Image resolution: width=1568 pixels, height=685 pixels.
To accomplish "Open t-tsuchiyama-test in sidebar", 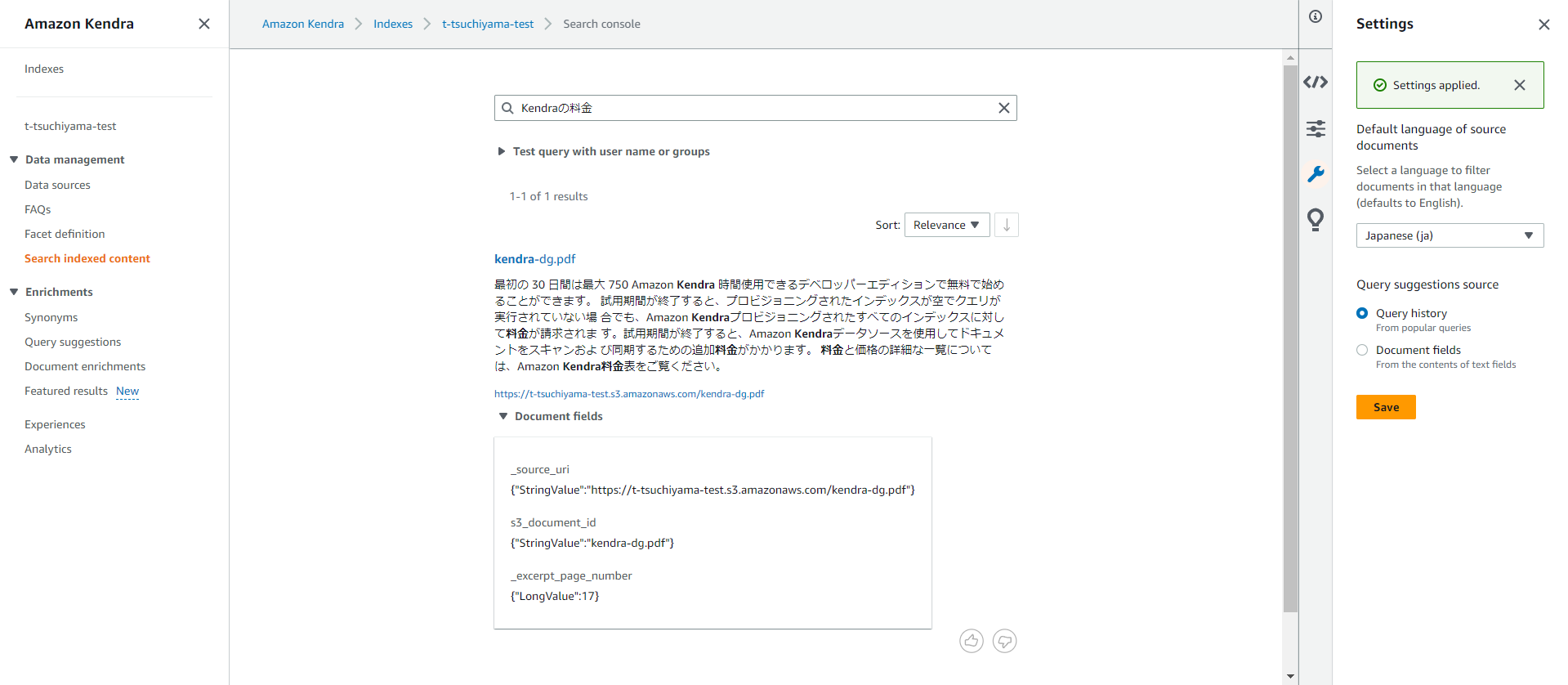I will [x=70, y=126].
